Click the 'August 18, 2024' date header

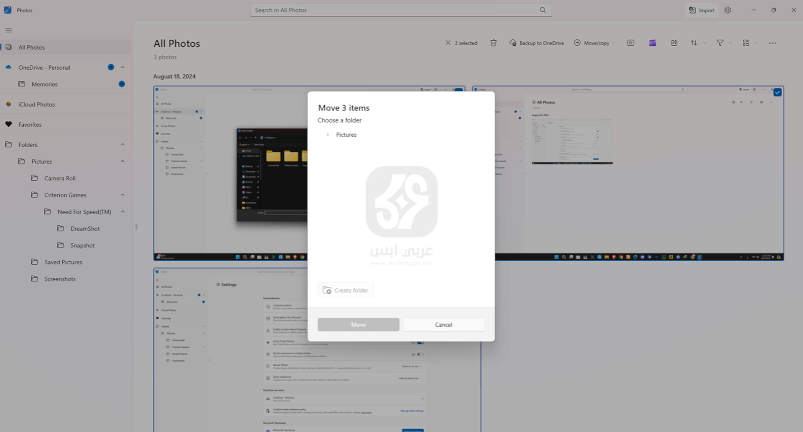tap(174, 76)
